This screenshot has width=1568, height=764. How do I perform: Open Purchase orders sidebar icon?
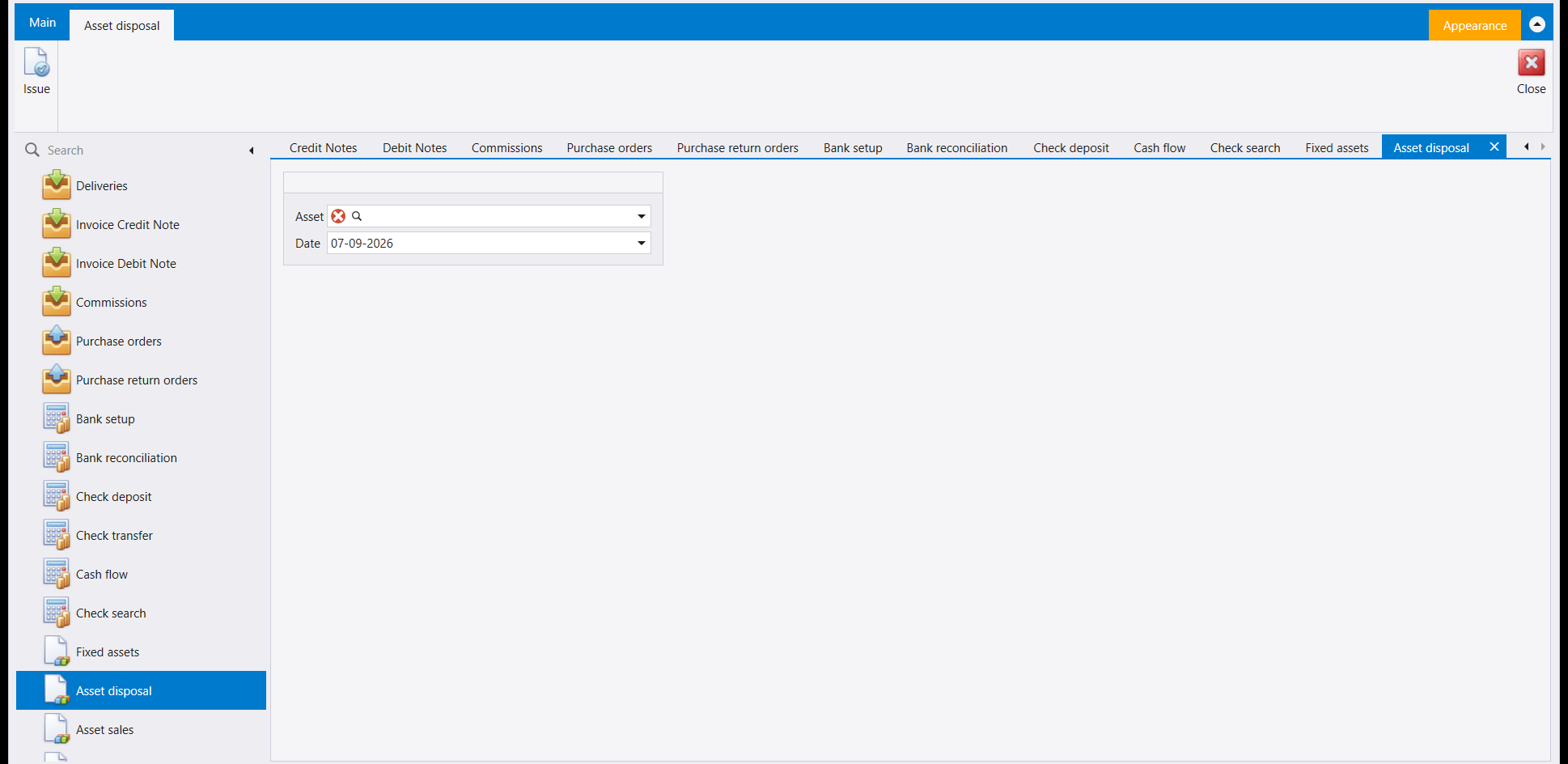pyautogui.click(x=57, y=341)
